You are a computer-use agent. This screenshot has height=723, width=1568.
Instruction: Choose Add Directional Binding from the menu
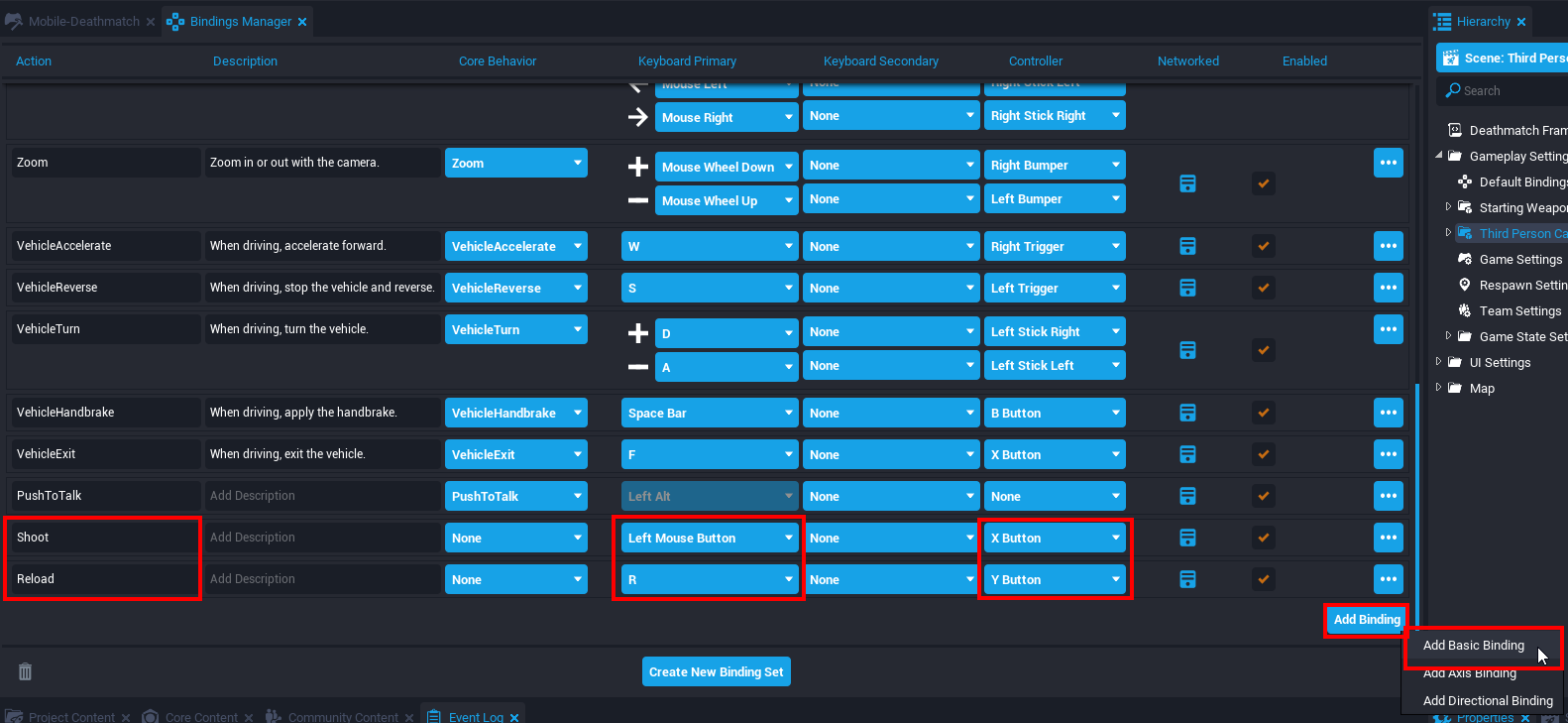[1487, 700]
